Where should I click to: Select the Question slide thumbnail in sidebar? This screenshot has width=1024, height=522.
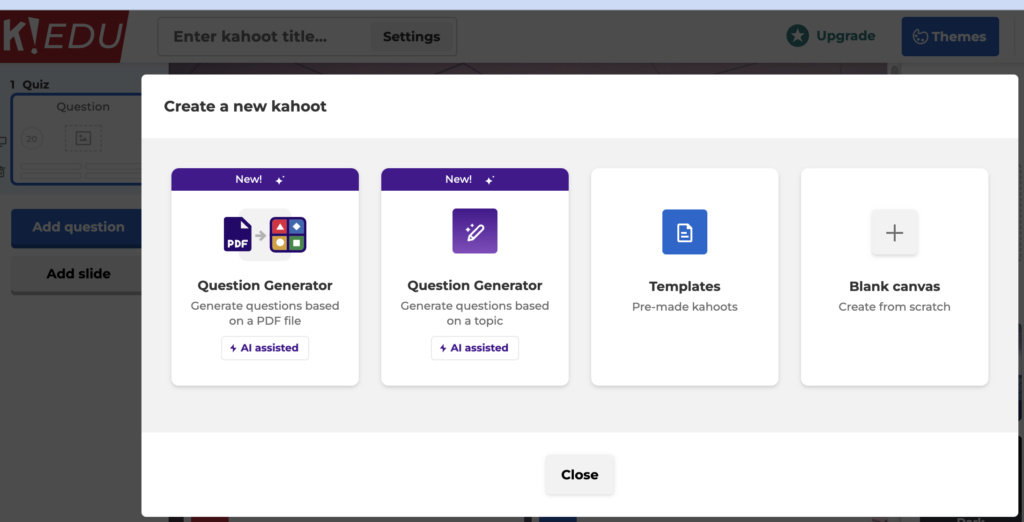pyautogui.click(x=78, y=139)
